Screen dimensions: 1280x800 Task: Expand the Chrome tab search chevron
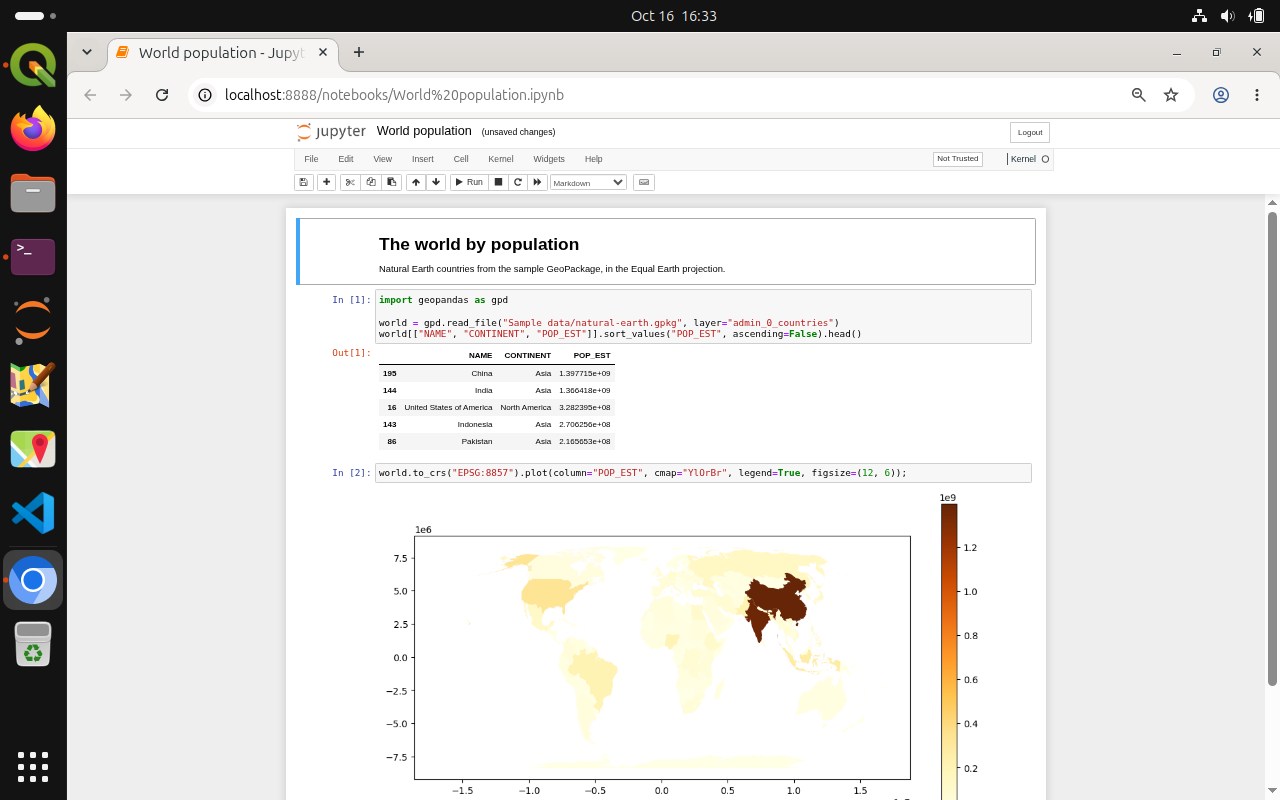click(87, 52)
